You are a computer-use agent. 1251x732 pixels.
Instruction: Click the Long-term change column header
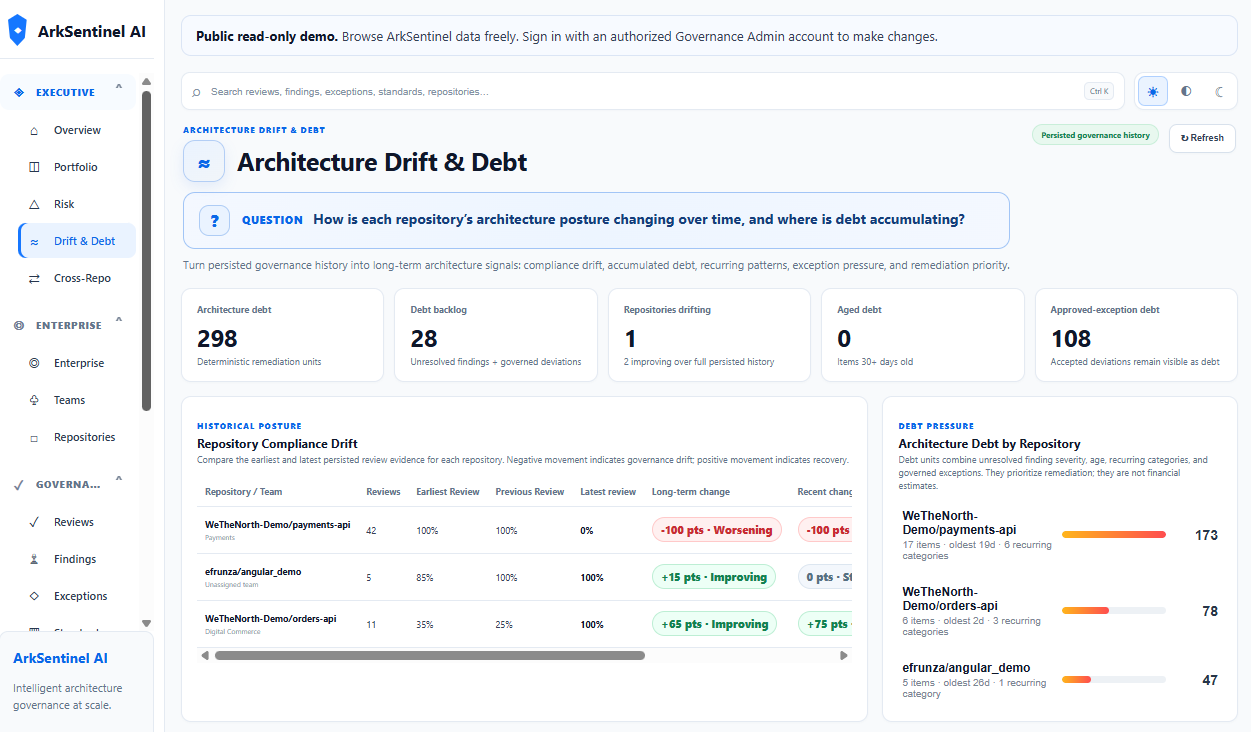691,492
